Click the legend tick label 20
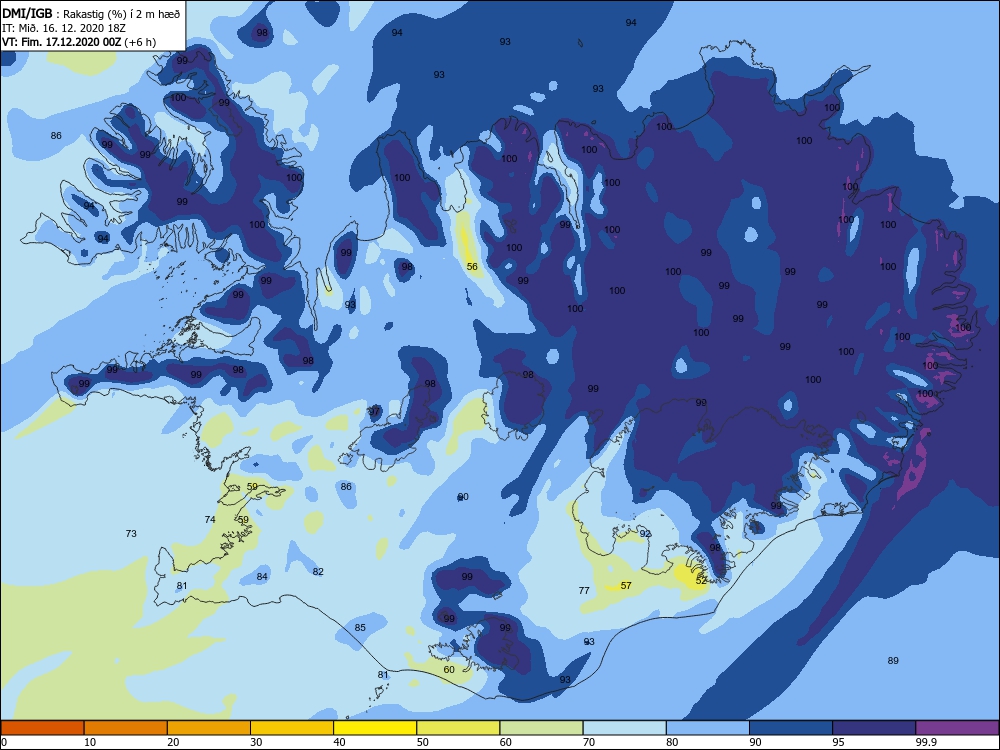The height and width of the screenshot is (750, 1000). pos(173,742)
